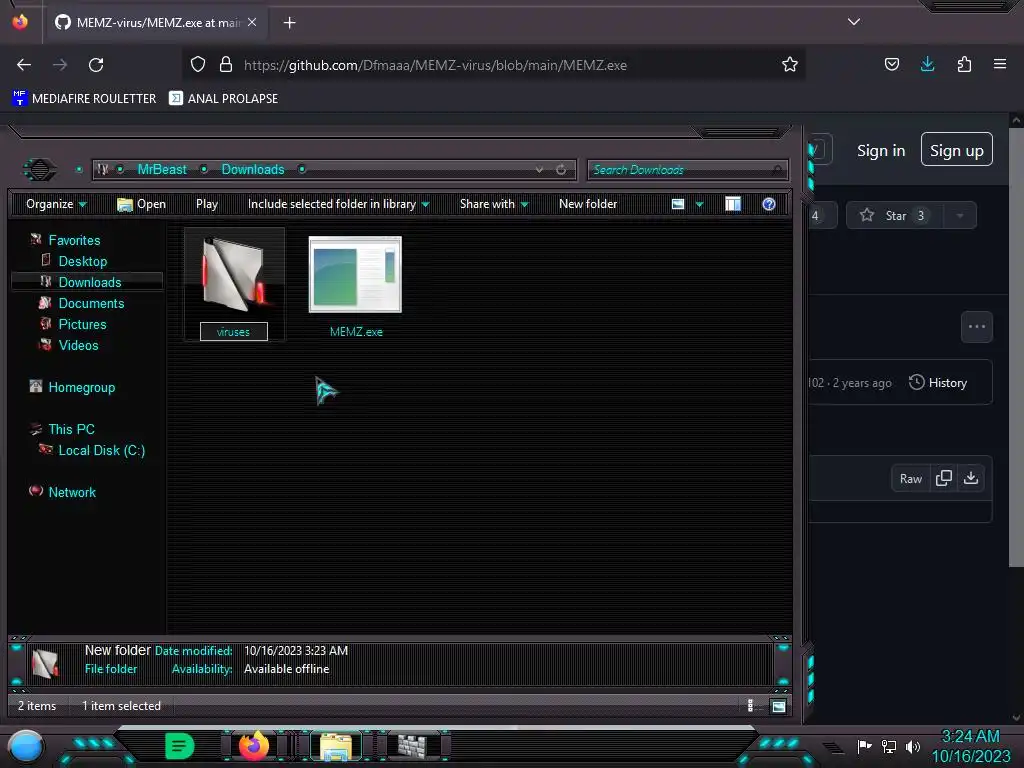Viewport: 1024px width, 768px height.
Task: Go back in Firefox
Action: point(24,65)
